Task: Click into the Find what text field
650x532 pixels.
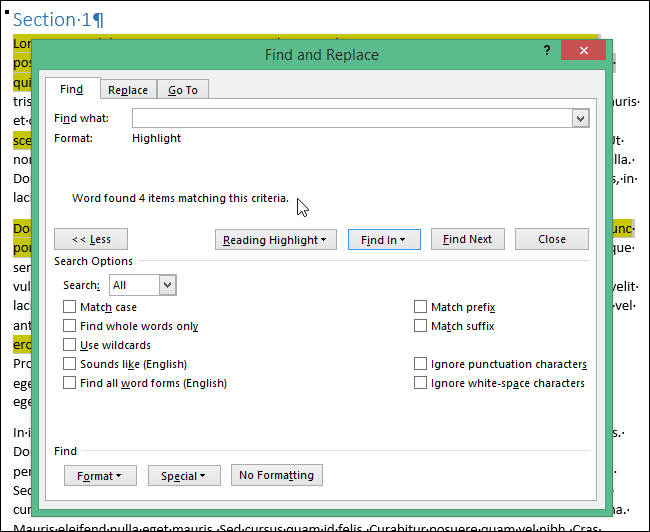Action: coord(352,118)
